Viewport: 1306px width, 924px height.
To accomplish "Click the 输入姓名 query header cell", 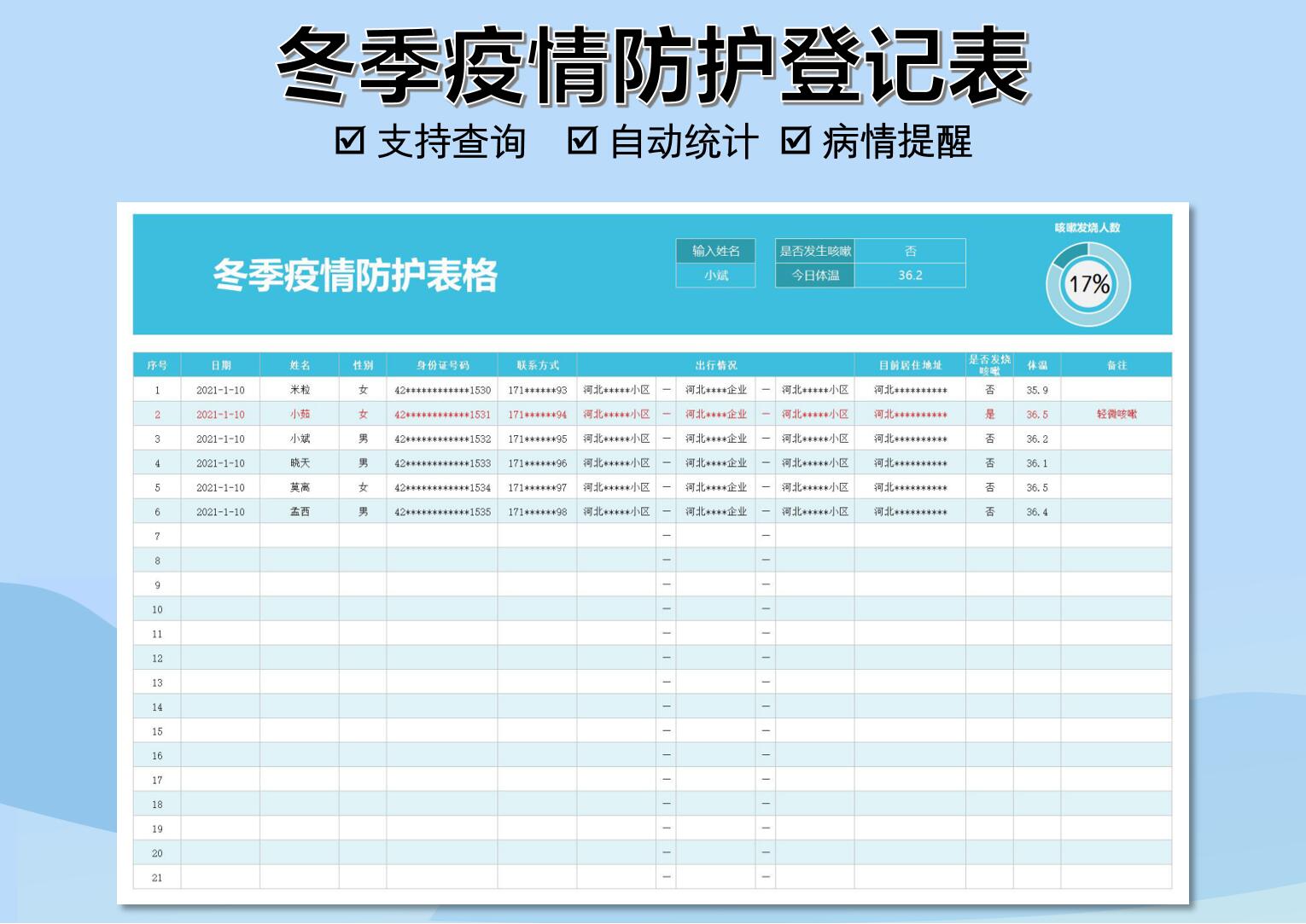I will 715,251.
